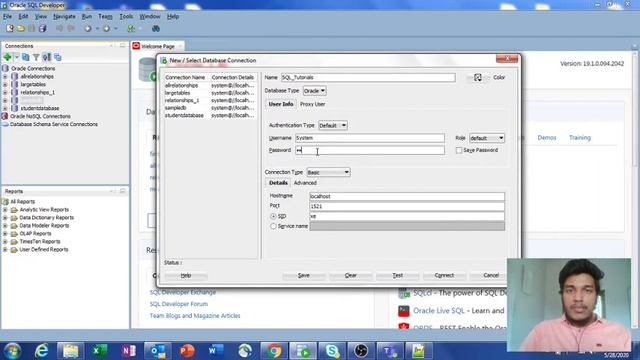
Task: Select the SID radio button
Action: 273,216
